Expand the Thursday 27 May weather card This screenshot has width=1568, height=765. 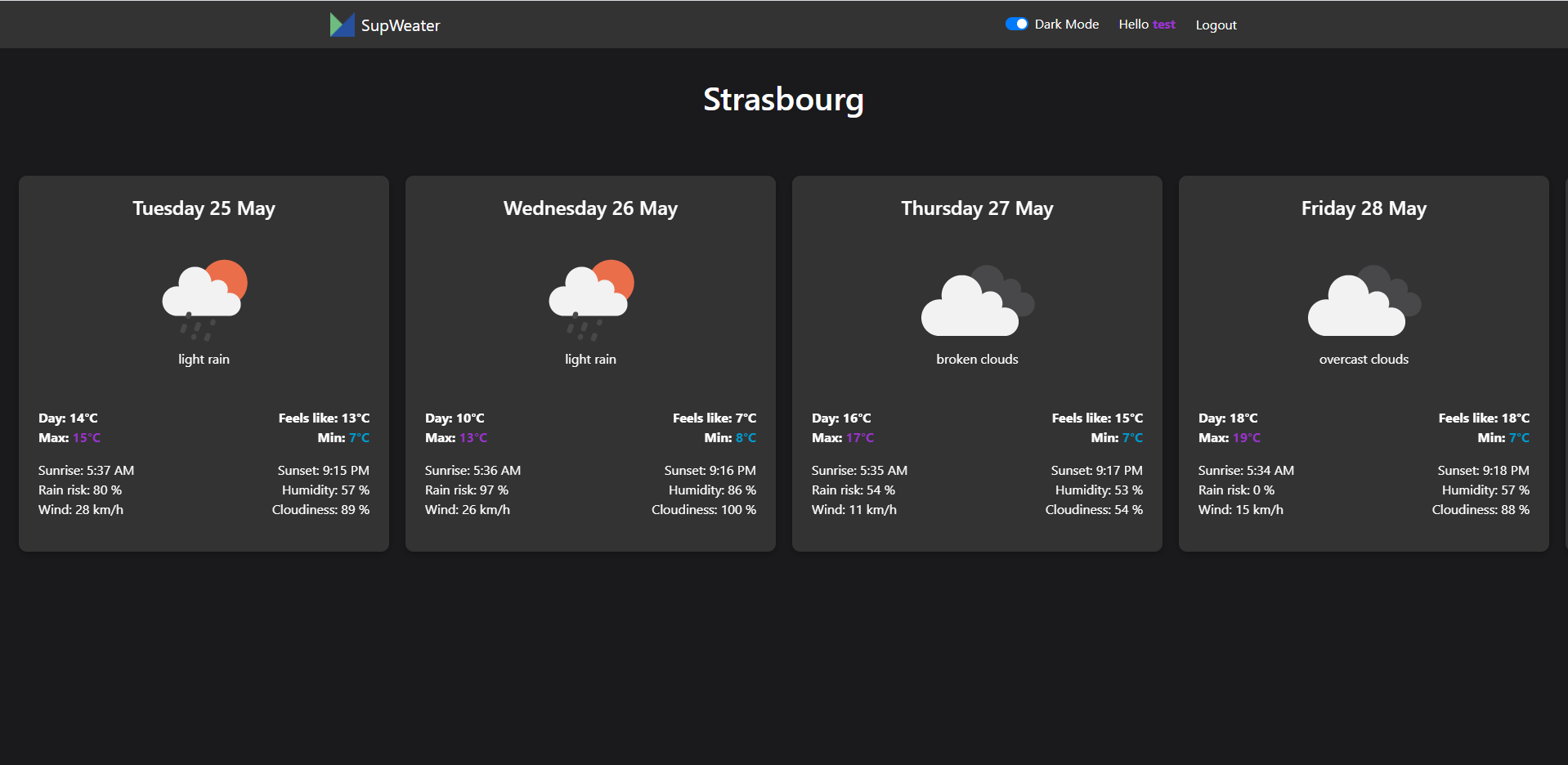coord(976,364)
